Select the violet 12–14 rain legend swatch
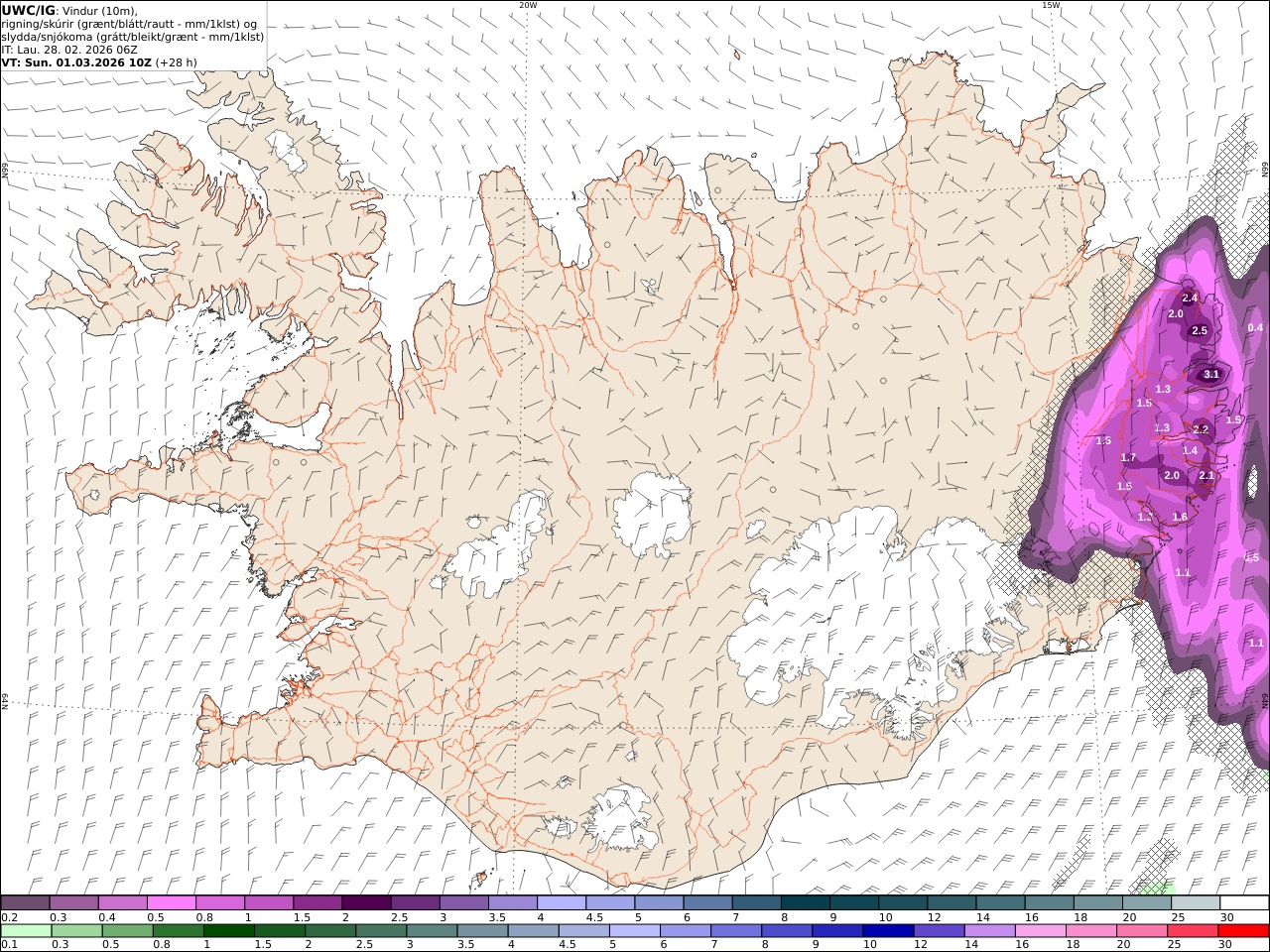1270x952 pixels. point(940,931)
